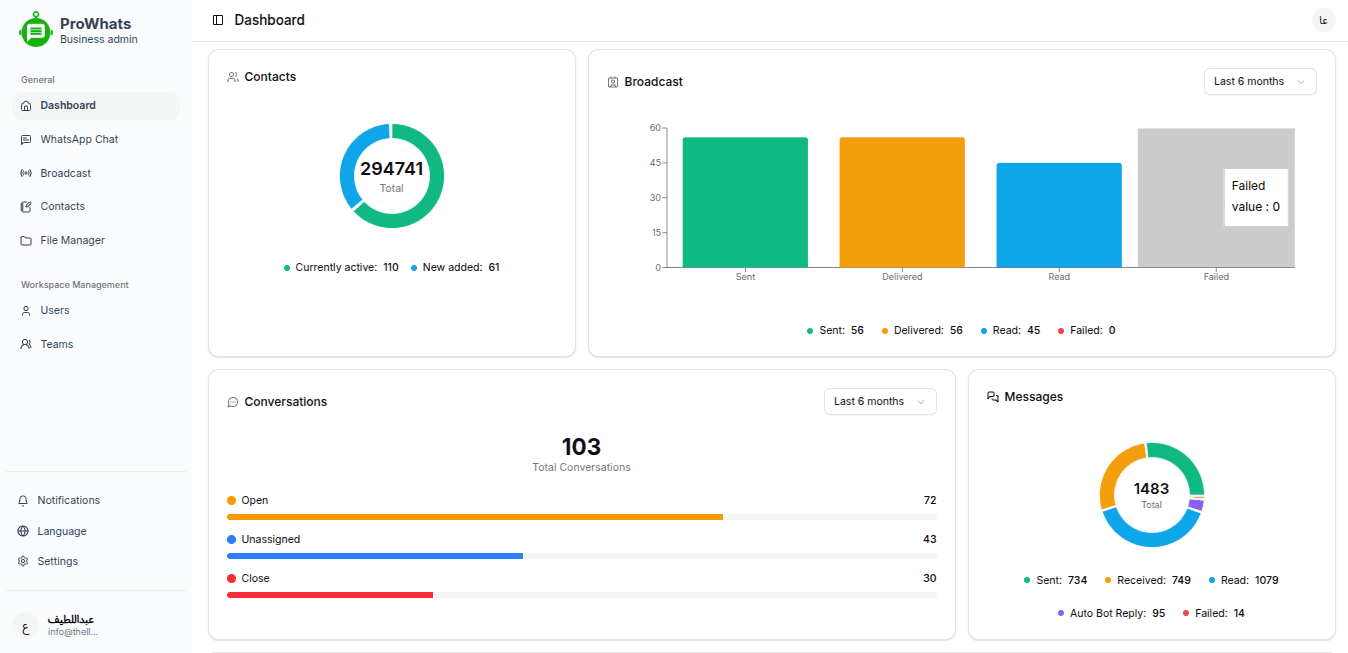Go to Users under Workspace Management

point(54,311)
